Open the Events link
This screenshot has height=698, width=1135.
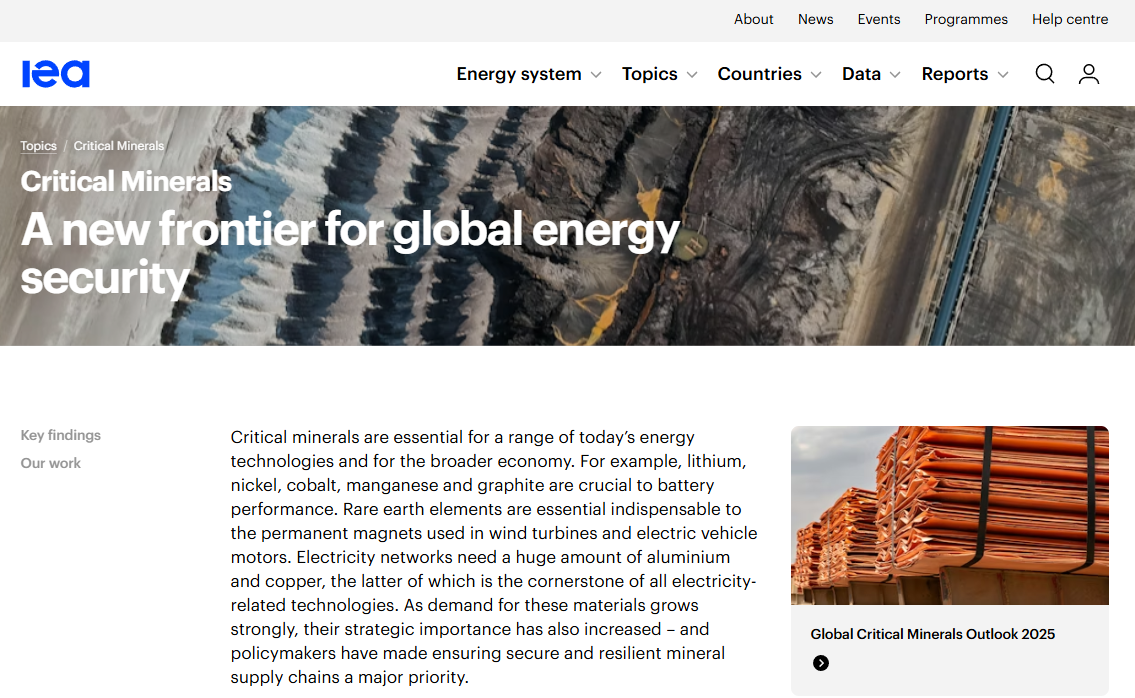click(879, 20)
